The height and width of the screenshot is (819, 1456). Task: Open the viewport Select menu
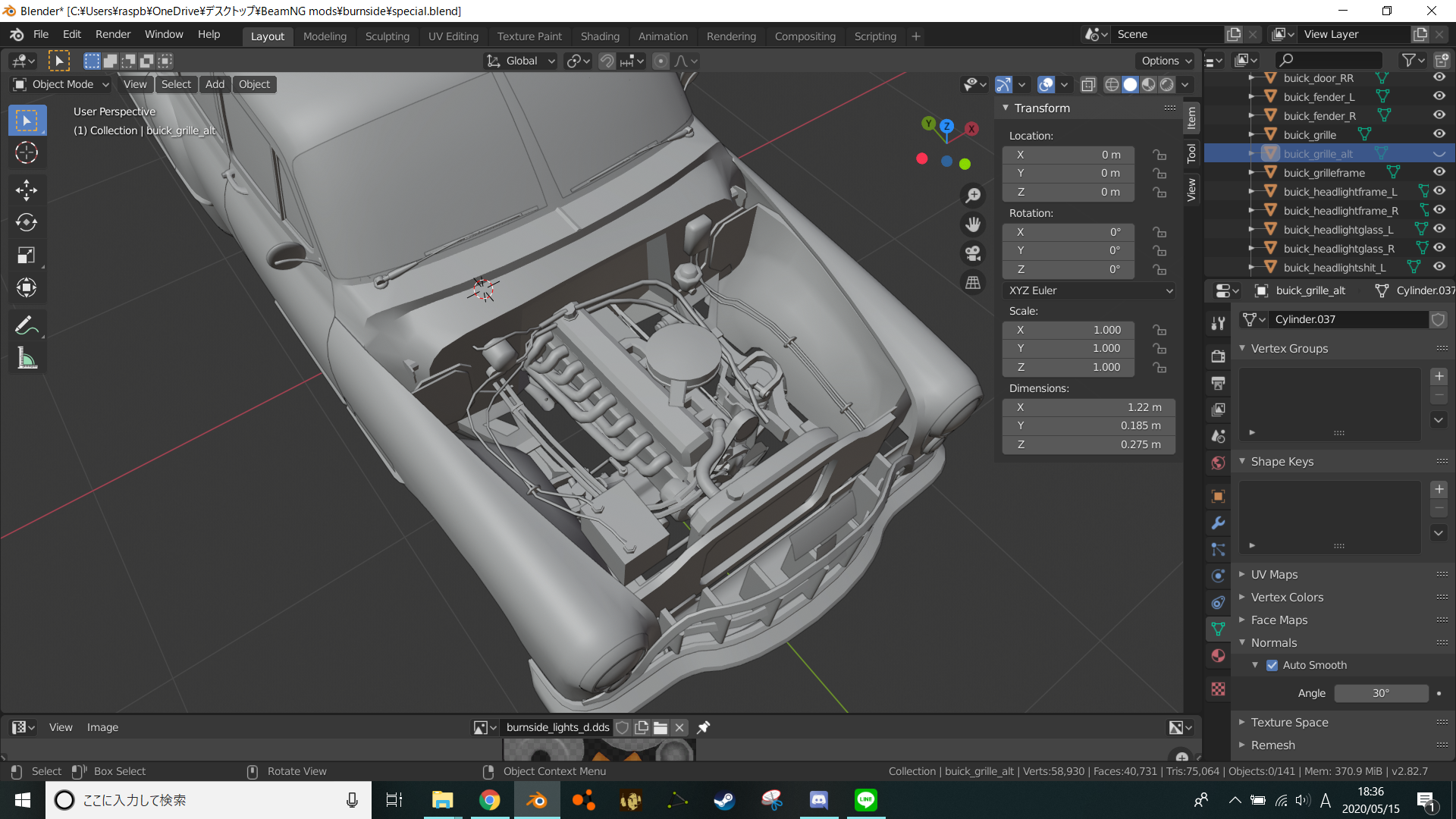[176, 84]
